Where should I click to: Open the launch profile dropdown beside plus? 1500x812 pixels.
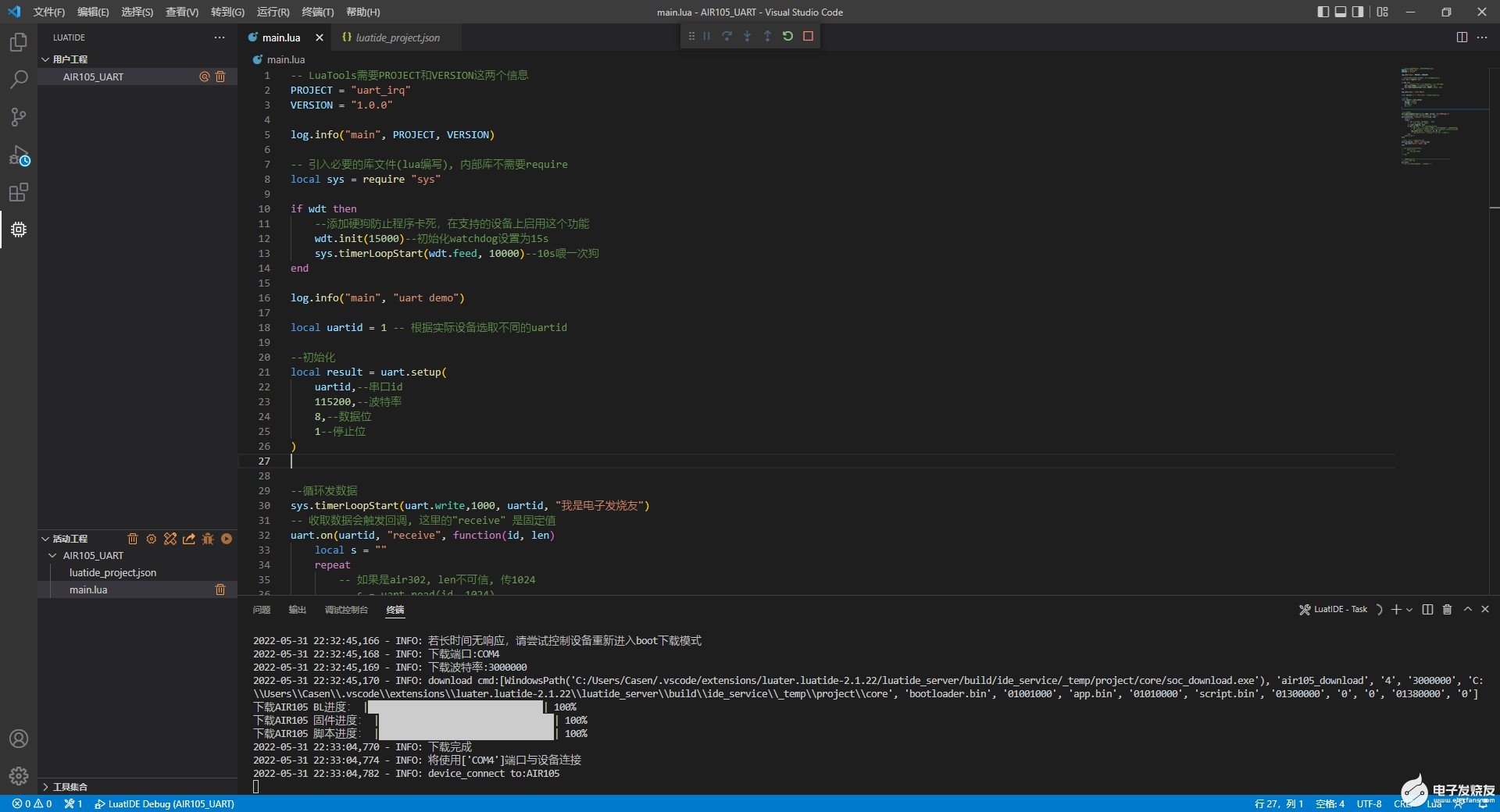(x=1409, y=609)
